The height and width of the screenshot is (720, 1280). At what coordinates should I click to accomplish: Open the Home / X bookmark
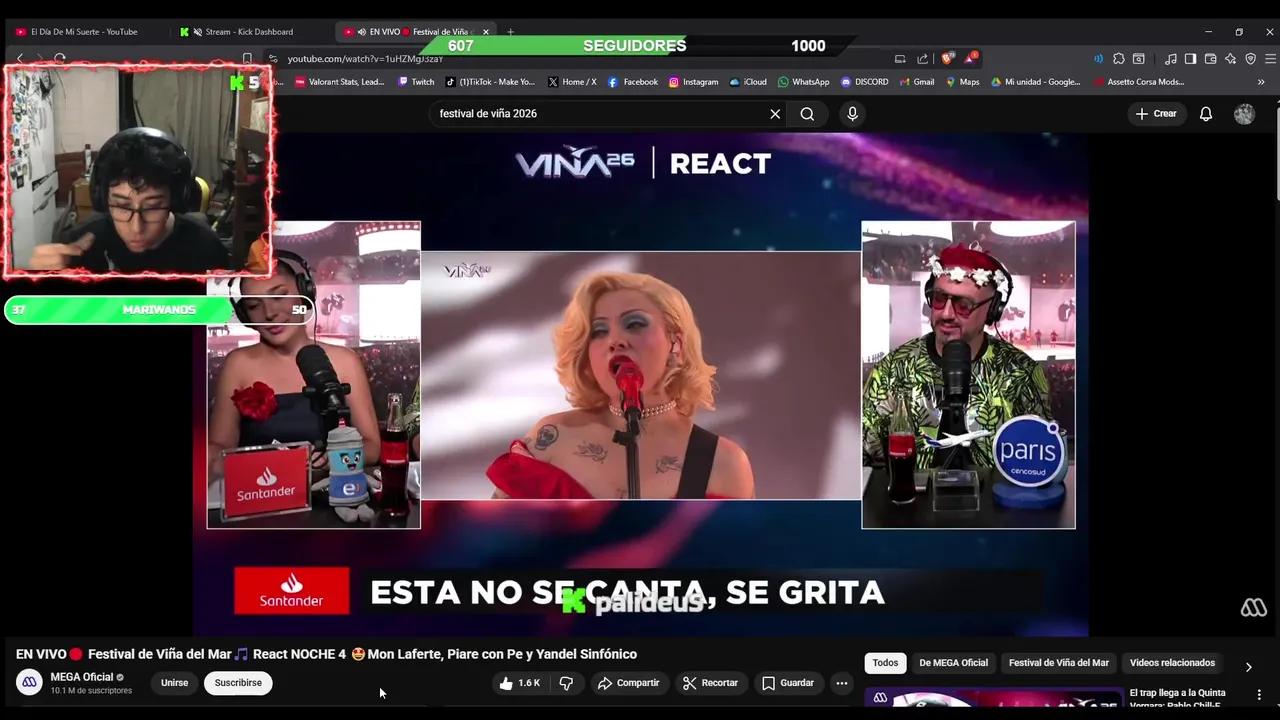(x=572, y=82)
